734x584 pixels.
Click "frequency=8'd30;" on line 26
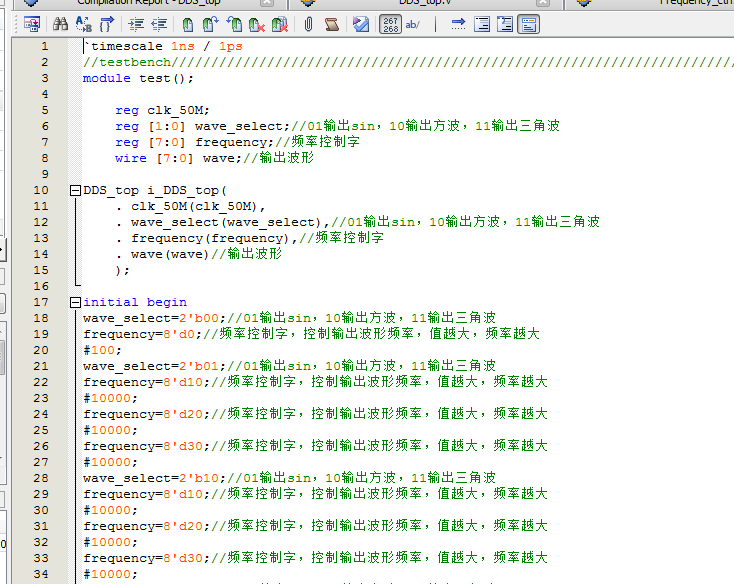[x=147, y=446]
